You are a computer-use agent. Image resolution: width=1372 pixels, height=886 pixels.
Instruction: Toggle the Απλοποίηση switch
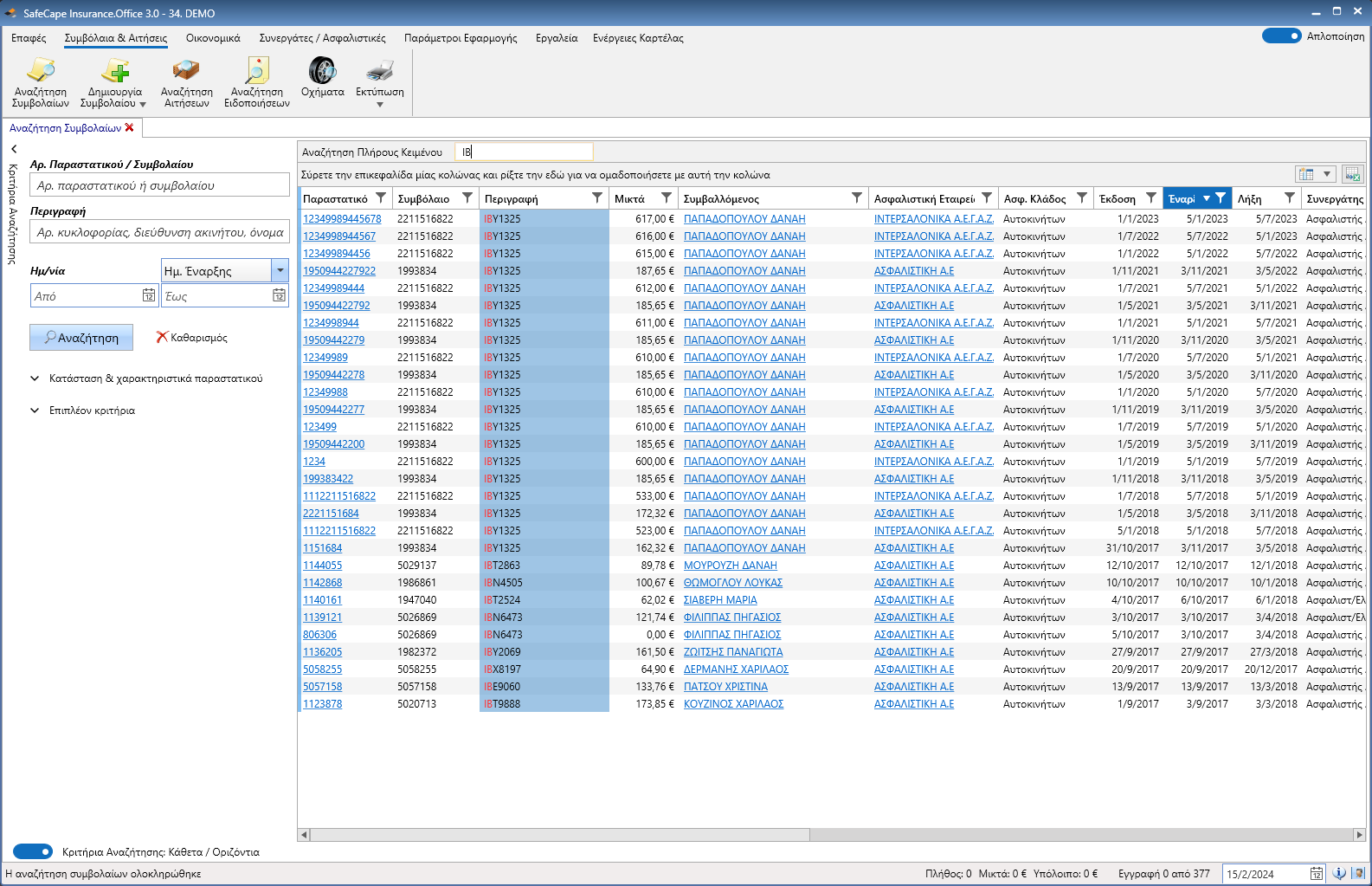point(1281,36)
